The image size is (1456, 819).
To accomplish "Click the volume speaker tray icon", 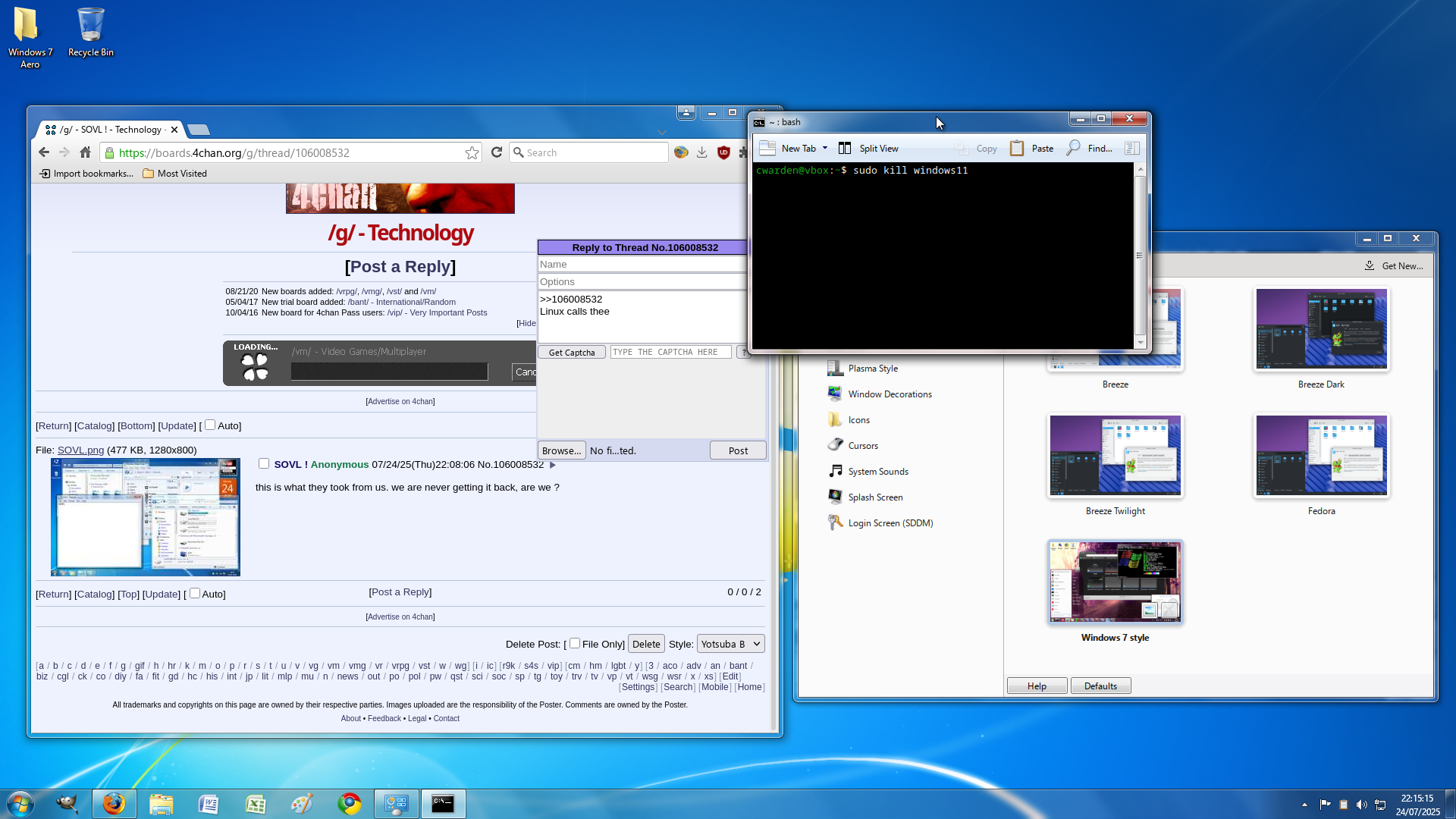I will [1361, 805].
